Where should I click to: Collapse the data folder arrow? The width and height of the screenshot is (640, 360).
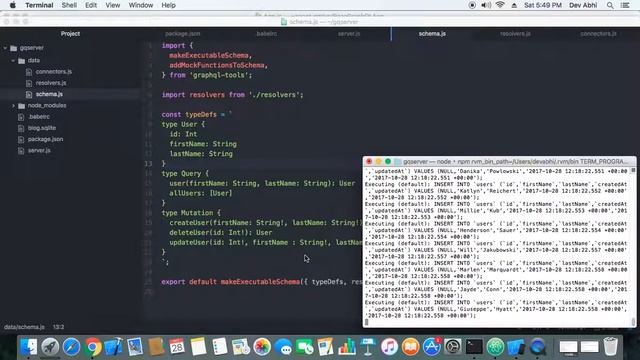pos(13,60)
